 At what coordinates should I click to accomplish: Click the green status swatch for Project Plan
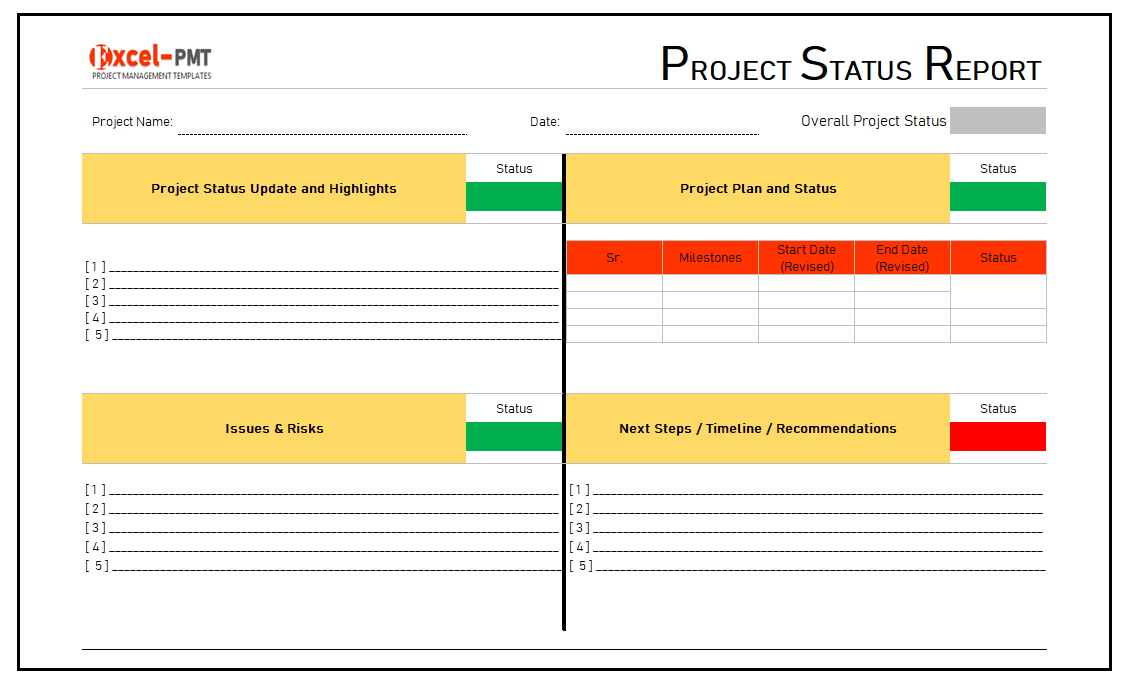coord(997,196)
